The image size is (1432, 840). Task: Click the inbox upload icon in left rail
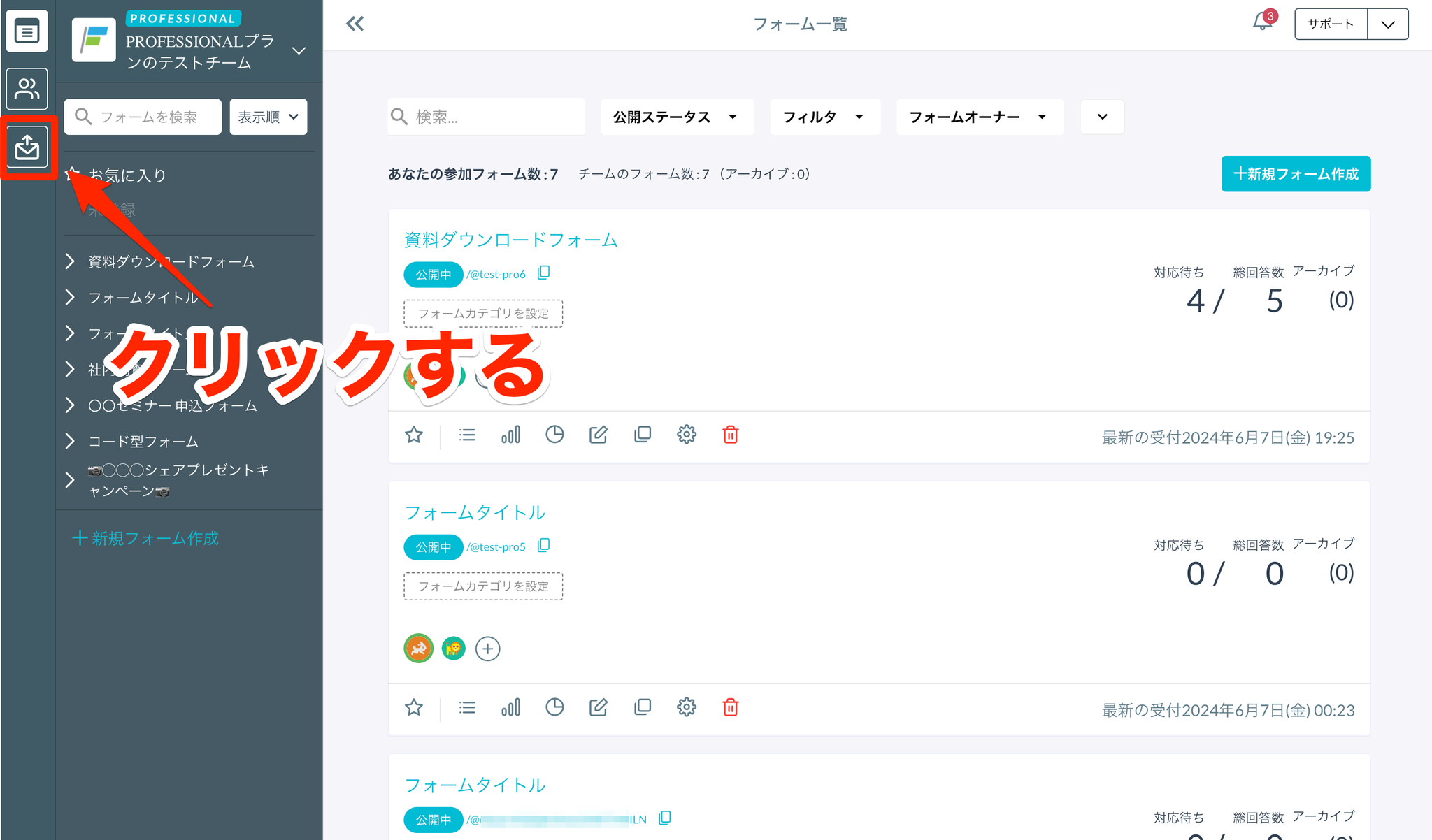pos(27,147)
